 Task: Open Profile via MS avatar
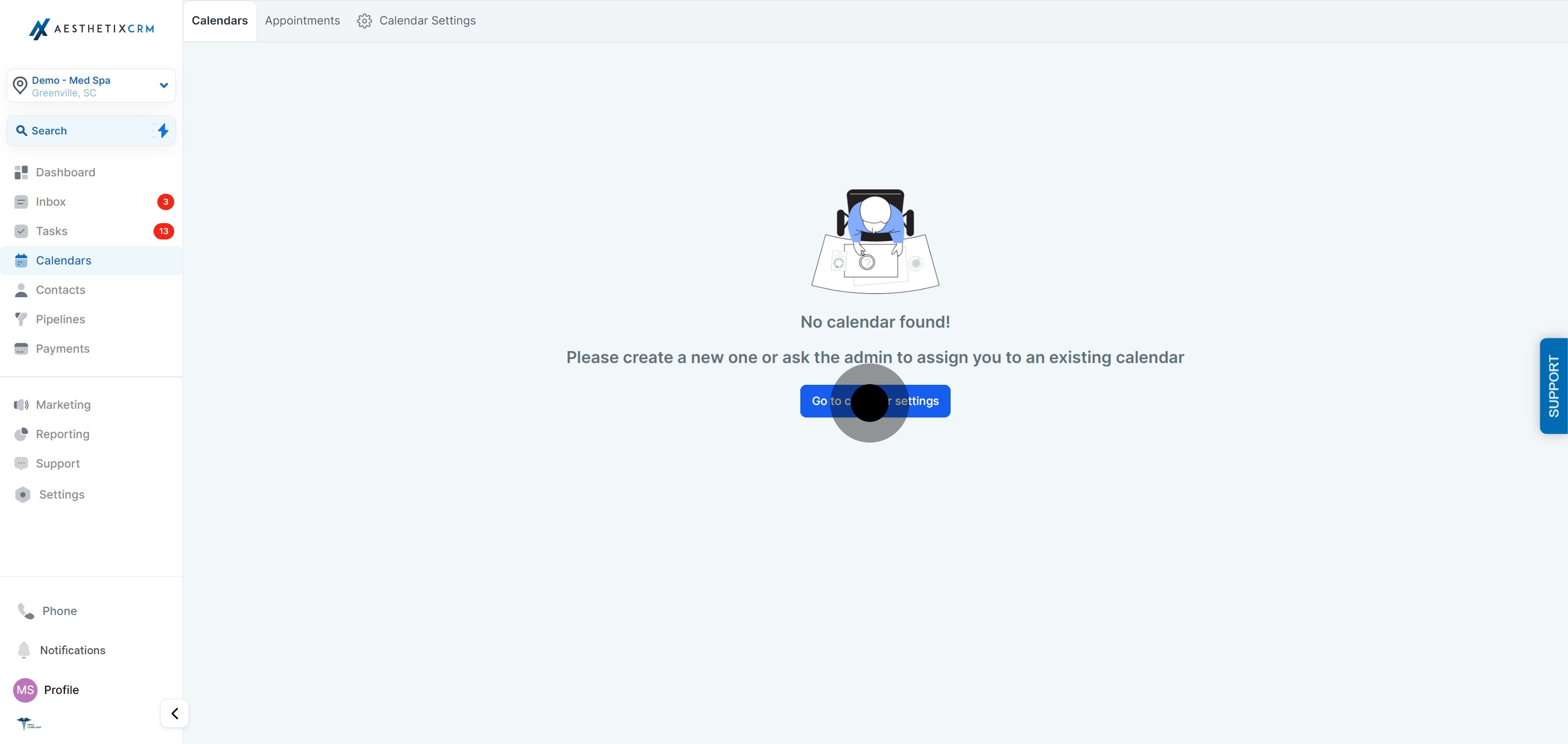pos(25,690)
